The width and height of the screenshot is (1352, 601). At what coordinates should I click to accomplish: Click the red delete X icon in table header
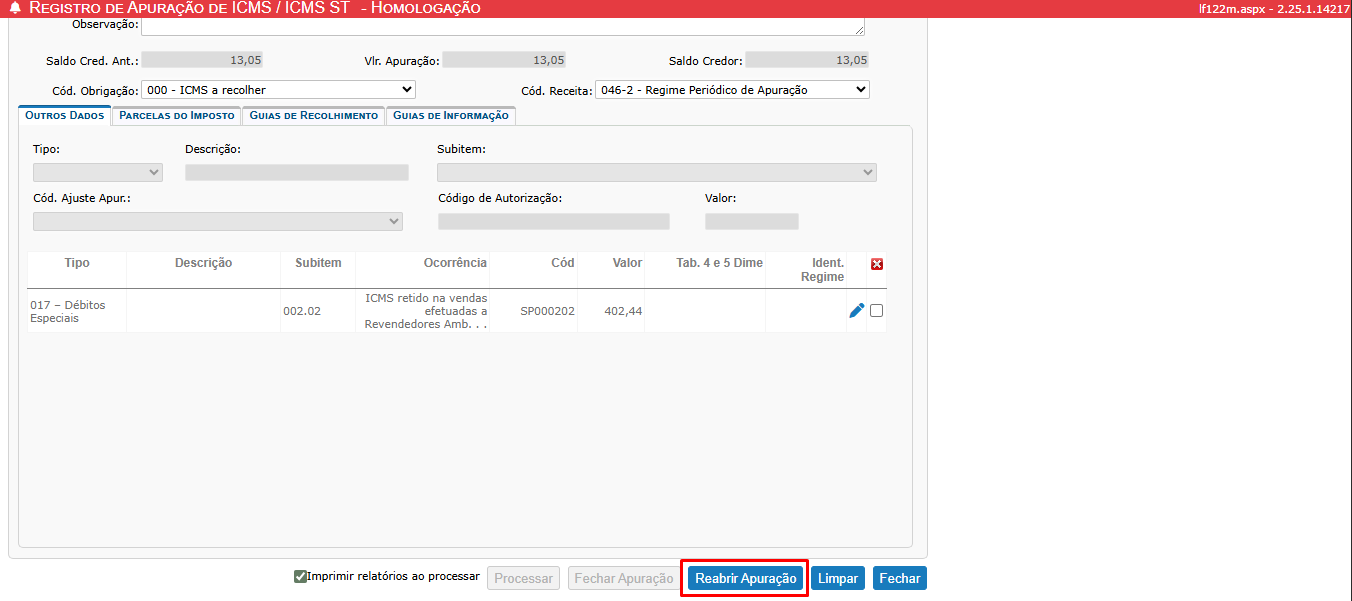coord(877,264)
